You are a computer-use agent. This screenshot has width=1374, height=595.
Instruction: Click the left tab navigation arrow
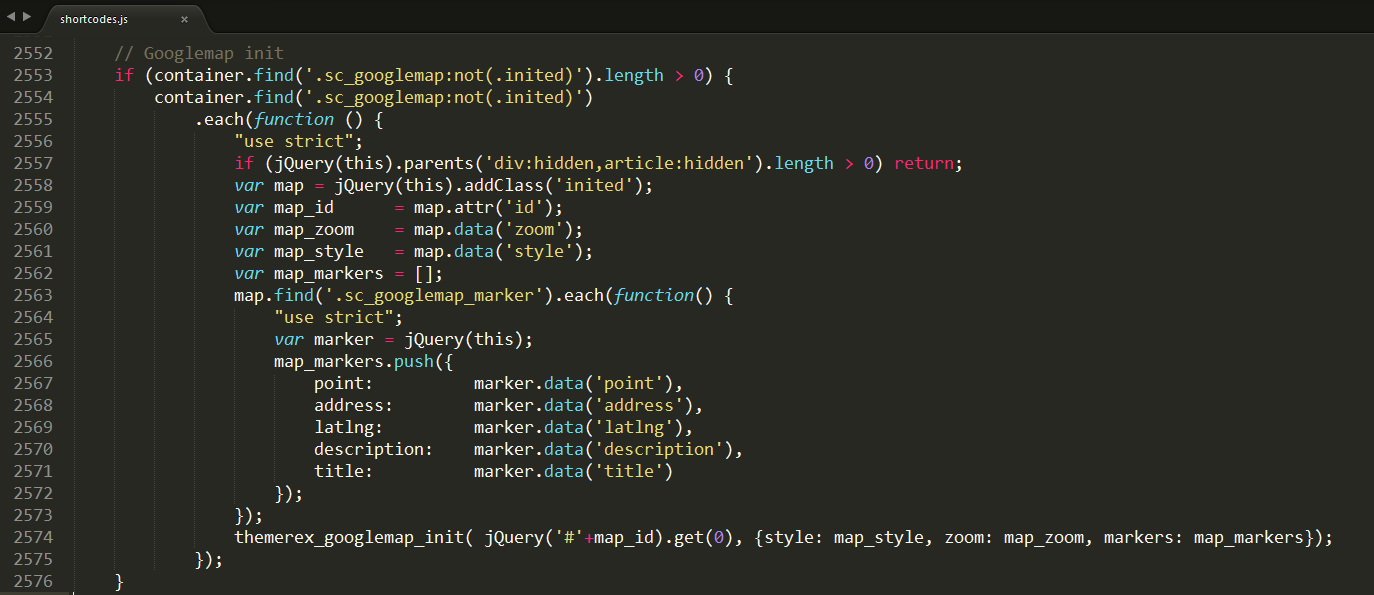click(11, 17)
